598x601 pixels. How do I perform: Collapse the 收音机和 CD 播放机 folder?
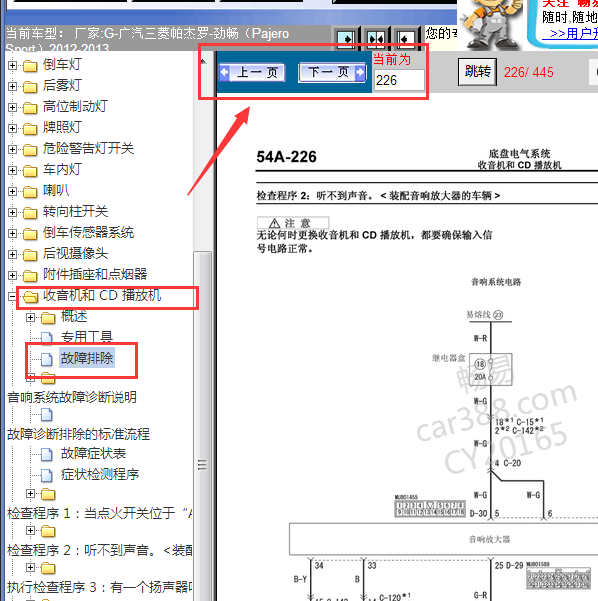[12, 296]
